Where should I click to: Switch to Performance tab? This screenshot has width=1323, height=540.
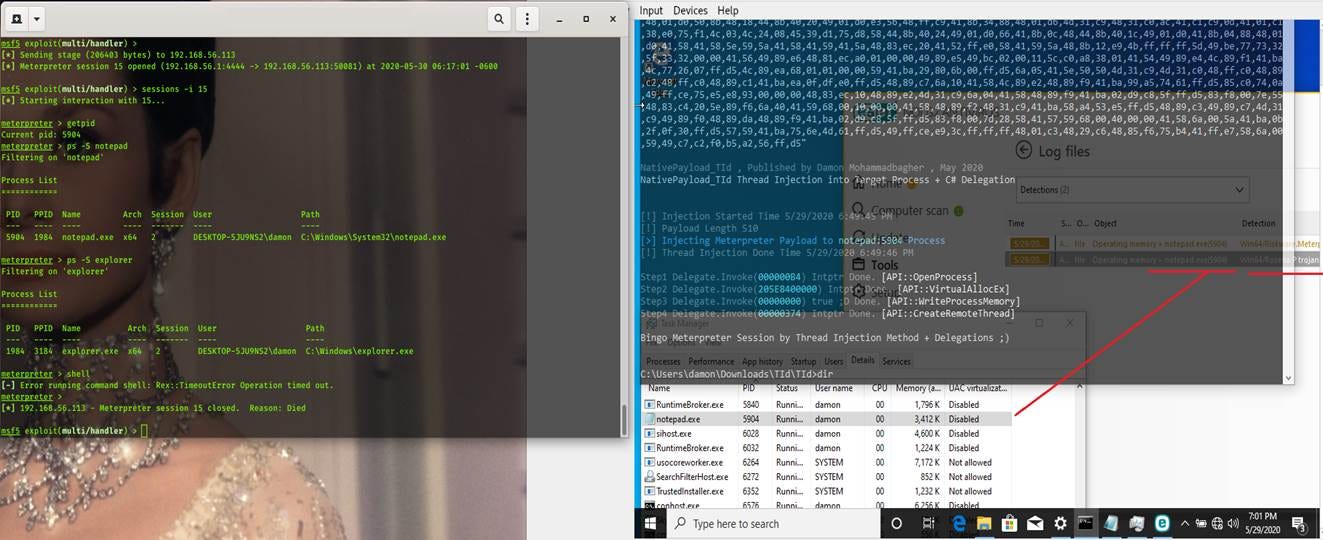pyautogui.click(x=711, y=361)
